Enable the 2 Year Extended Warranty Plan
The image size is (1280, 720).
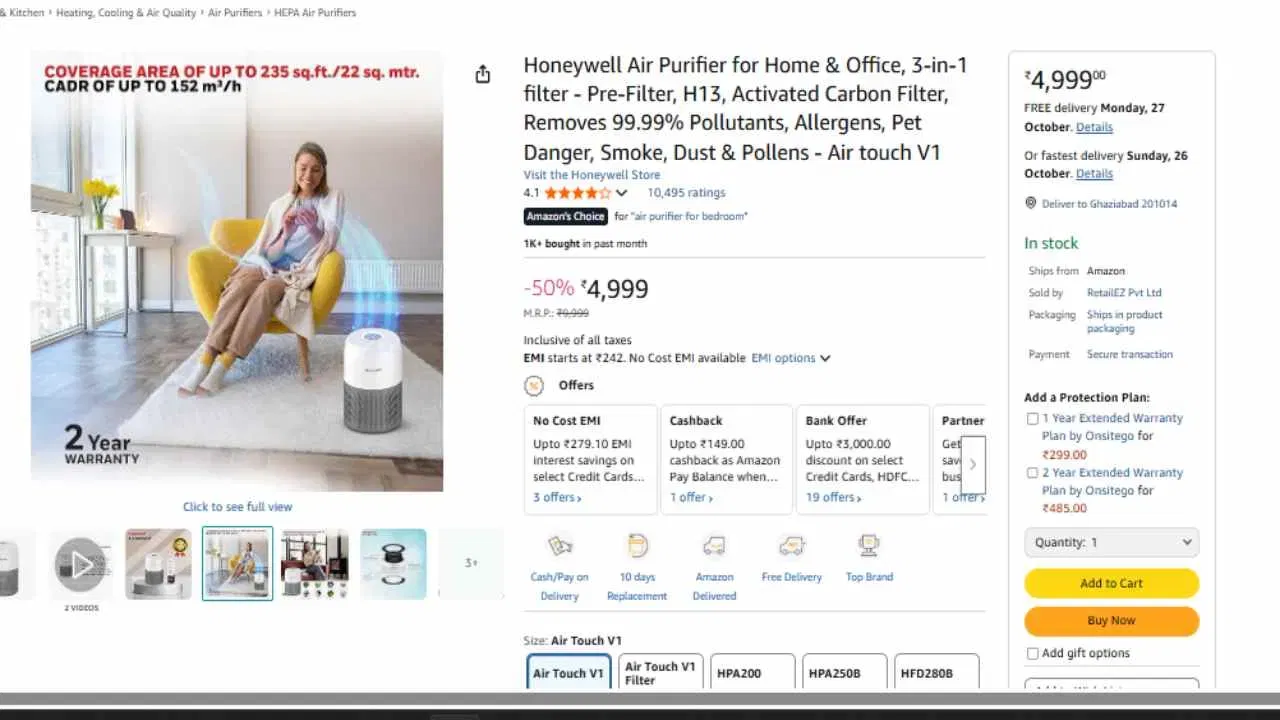(1032, 472)
